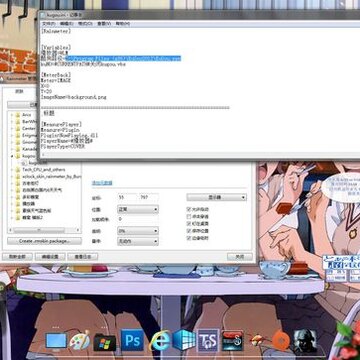Screen dimensions: 360x360
Task: Enable the unchecked second checkbox
Action: [x=189, y=217]
